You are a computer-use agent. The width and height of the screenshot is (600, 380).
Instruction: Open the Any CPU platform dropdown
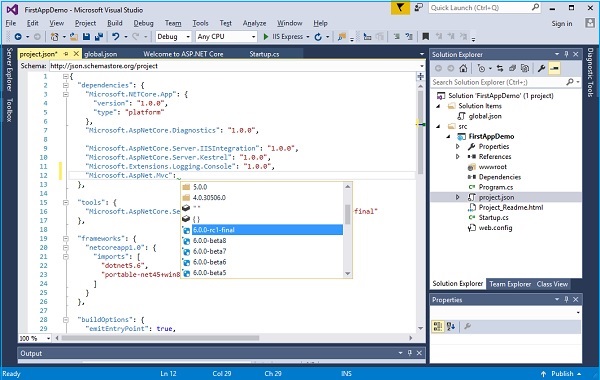[226, 37]
